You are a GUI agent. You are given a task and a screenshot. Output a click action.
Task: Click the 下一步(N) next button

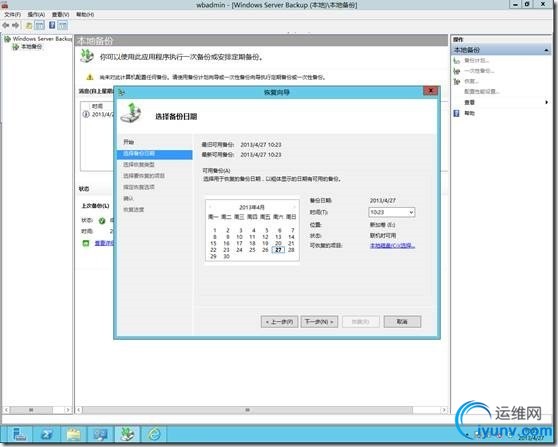click(x=319, y=322)
